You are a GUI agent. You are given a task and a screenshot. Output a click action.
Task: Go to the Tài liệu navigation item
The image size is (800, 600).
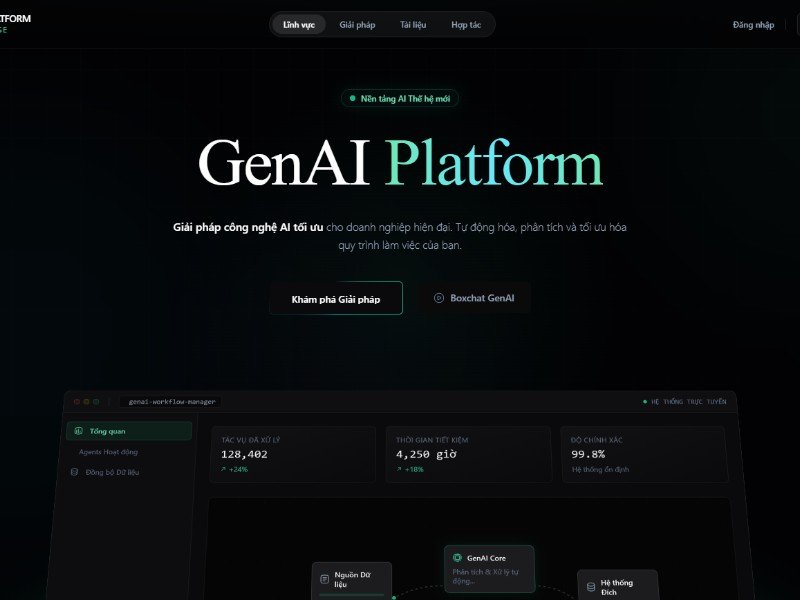(x=413, y=24)
